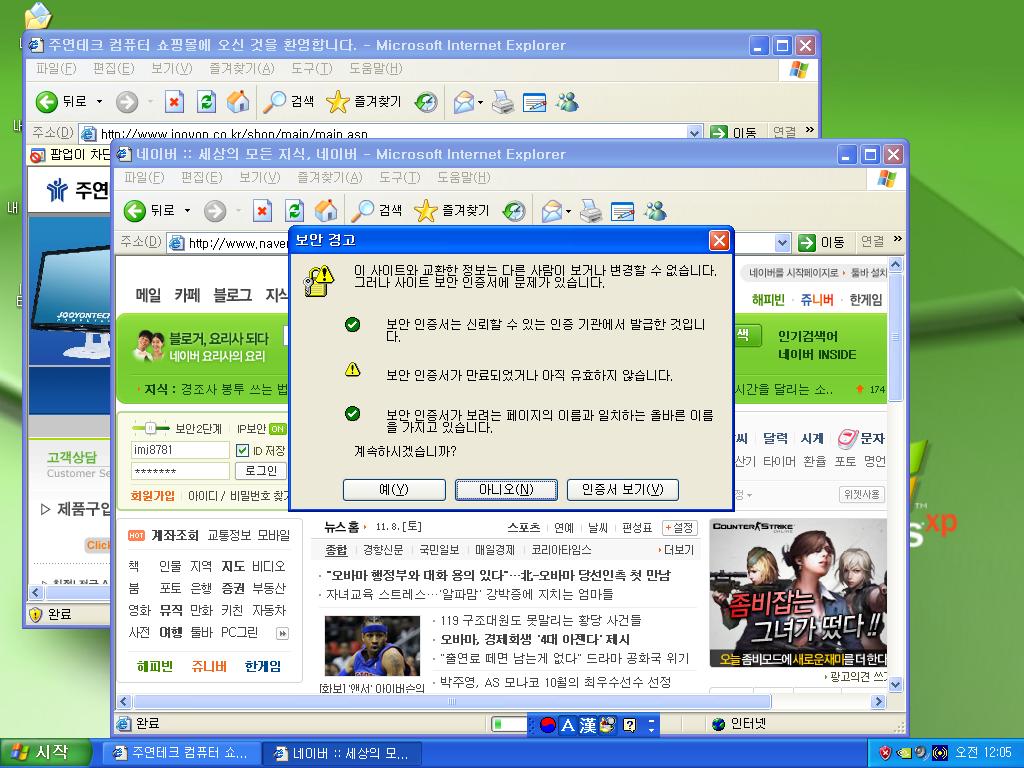Image resolution: width=1024 pixels, height=768 pixels.
Task: Toggle the 'A' input mode button in language bar
Action: point(568,725)
